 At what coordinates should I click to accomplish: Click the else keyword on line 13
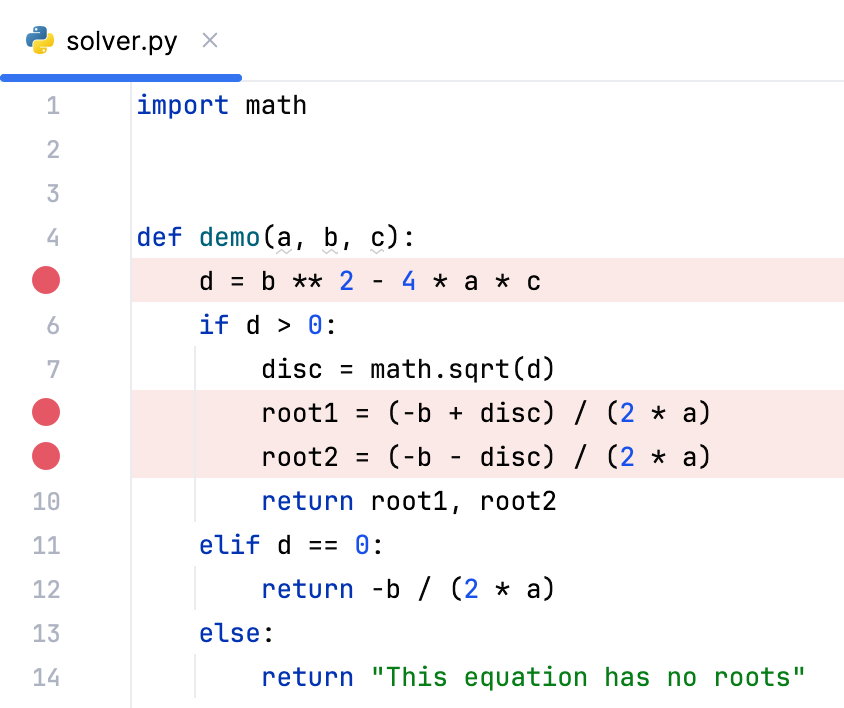[225, 633]
